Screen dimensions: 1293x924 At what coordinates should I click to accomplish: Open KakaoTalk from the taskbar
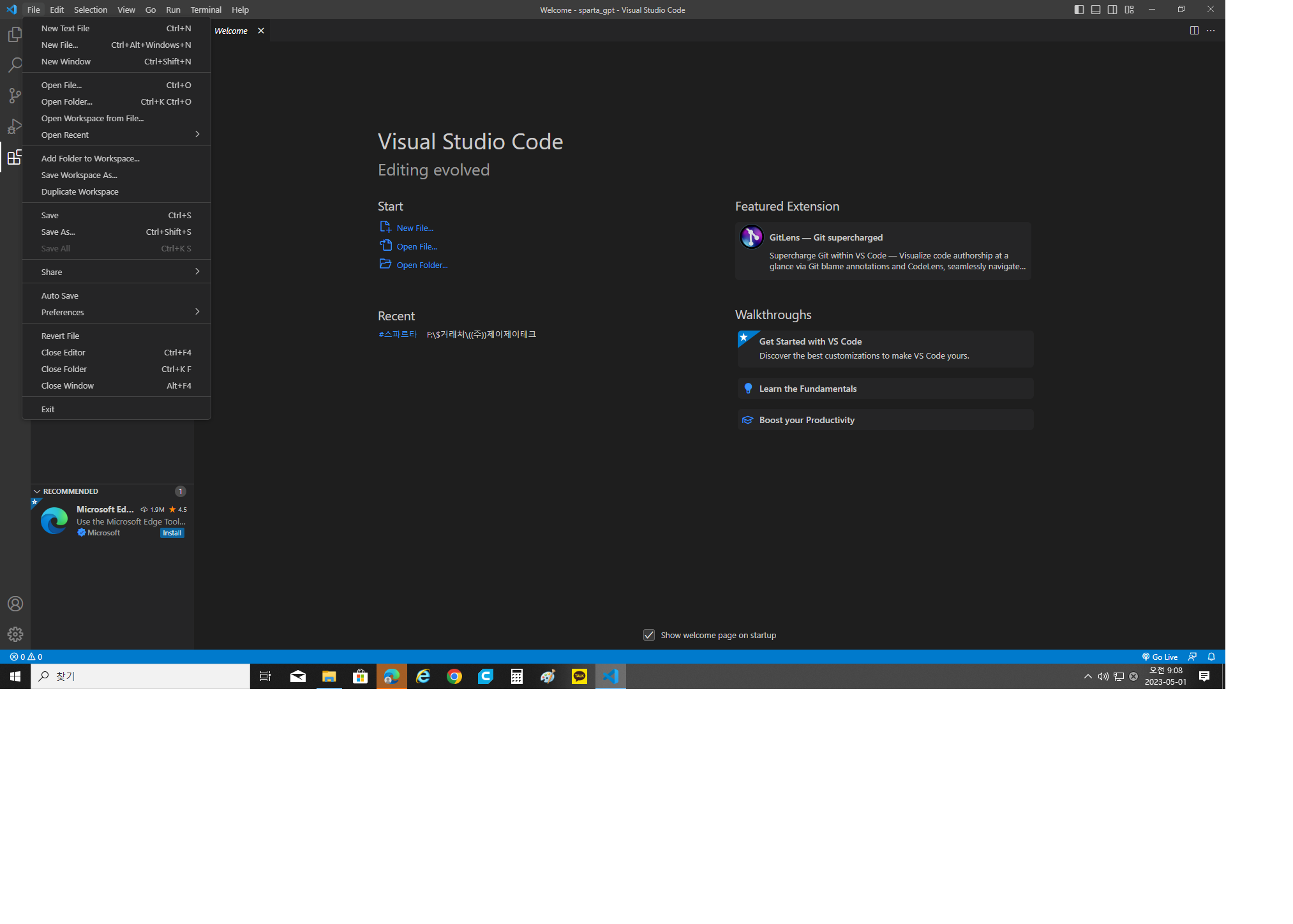point(579,676)
